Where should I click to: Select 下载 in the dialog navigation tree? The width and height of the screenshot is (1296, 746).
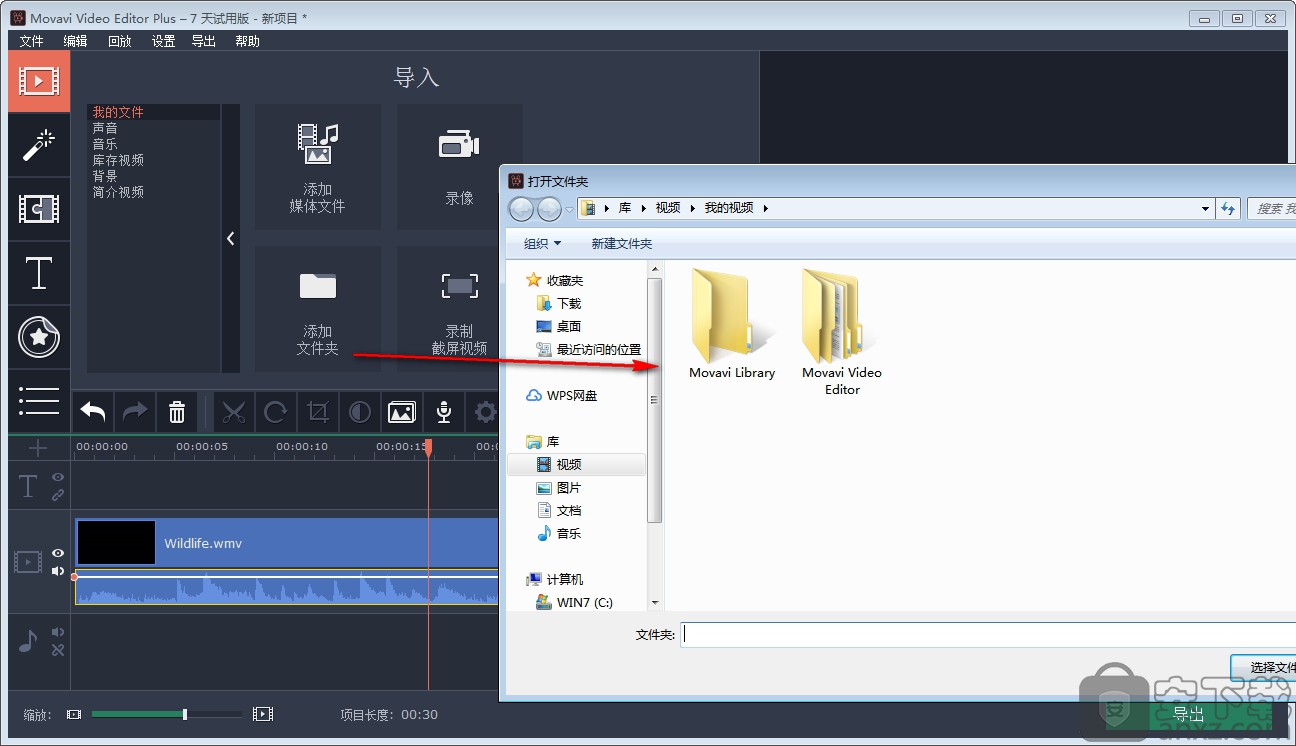coord(569,303)
